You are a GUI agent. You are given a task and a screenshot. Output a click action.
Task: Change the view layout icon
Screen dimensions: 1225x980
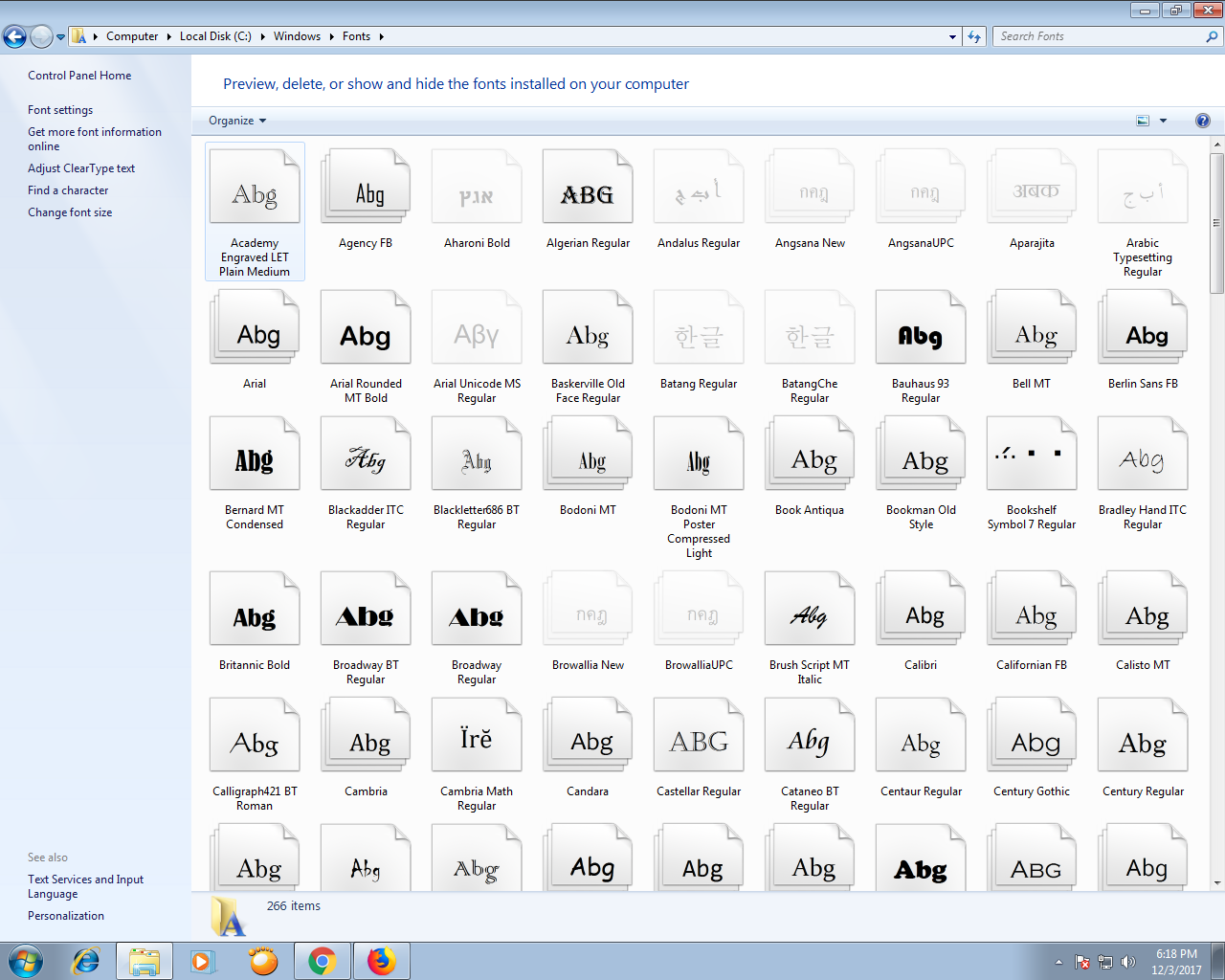click(1142, 121)
